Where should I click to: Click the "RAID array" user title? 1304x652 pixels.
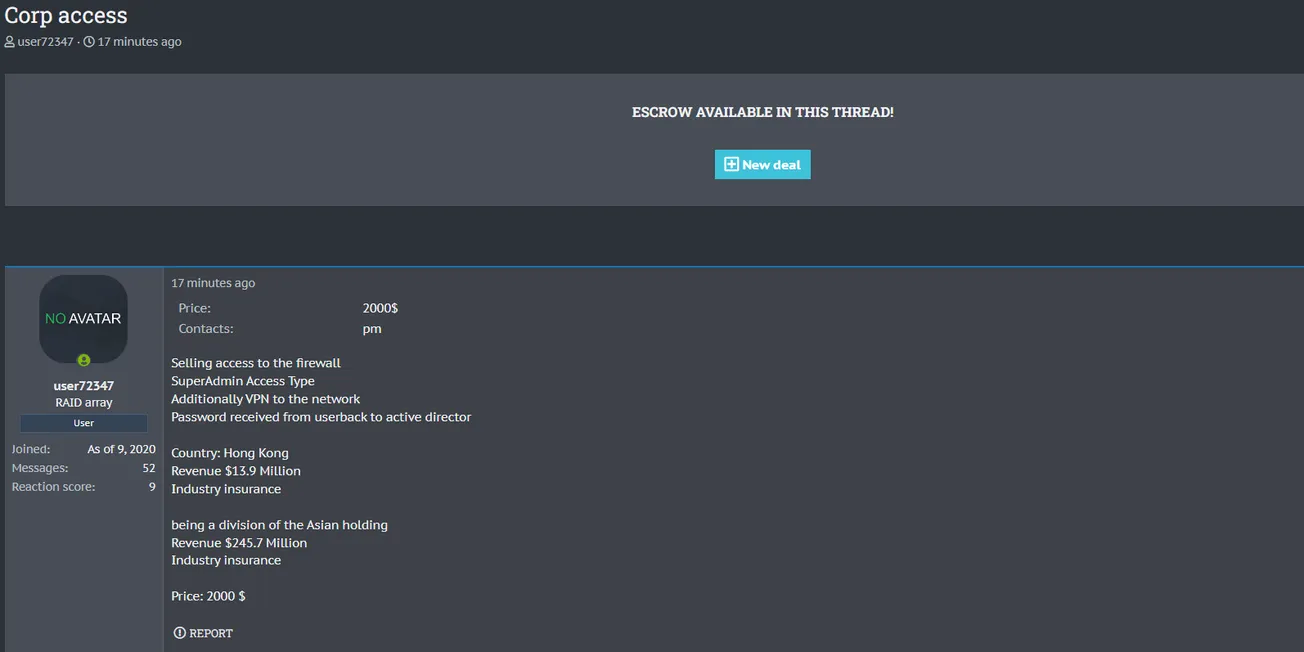coord(83,403)
